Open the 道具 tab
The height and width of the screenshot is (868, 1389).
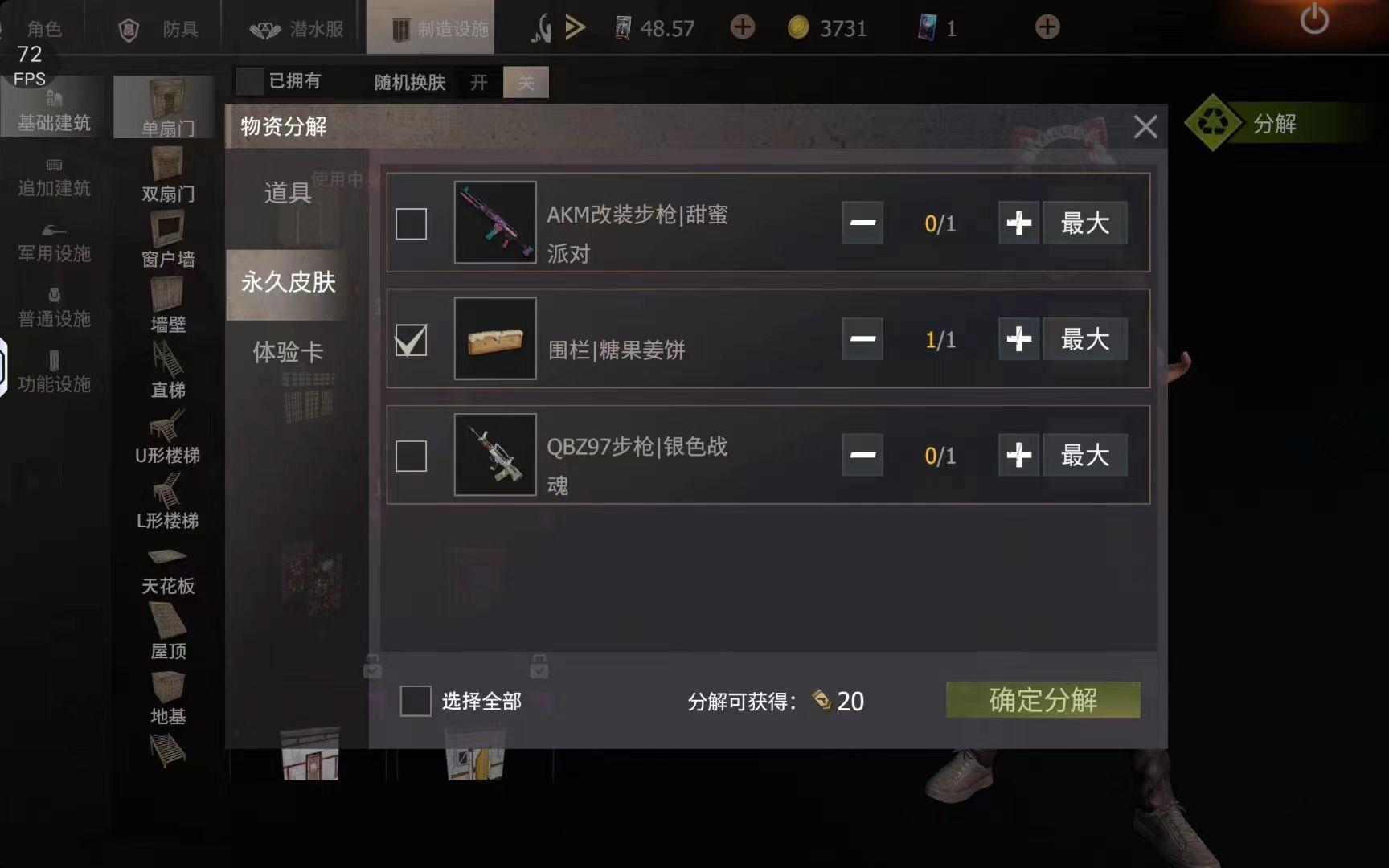pyautogui.click(x=288, y=193)
